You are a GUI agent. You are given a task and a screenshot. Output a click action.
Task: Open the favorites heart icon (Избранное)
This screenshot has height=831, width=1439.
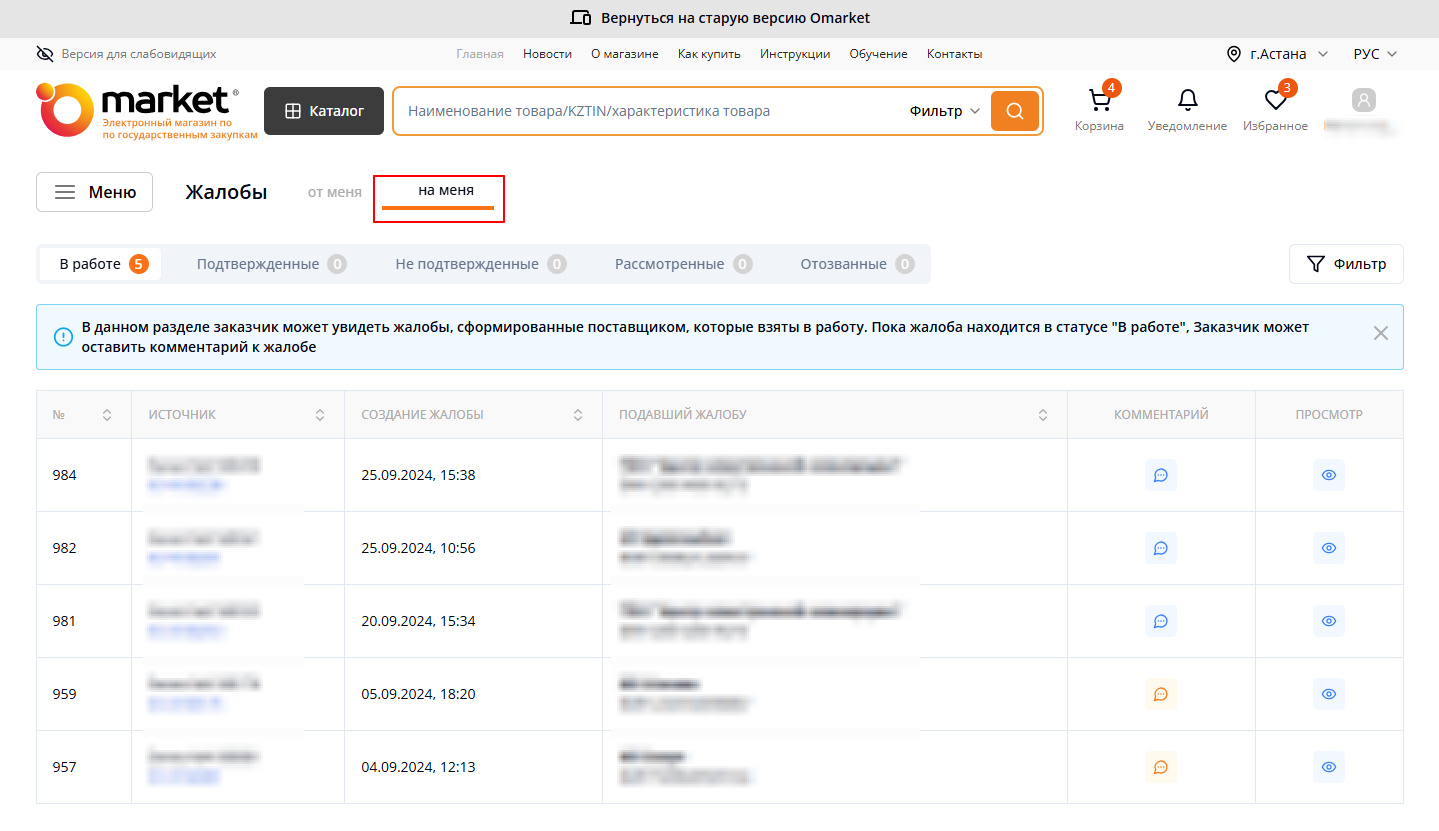pyautogui.click(x=1275, y=101)
